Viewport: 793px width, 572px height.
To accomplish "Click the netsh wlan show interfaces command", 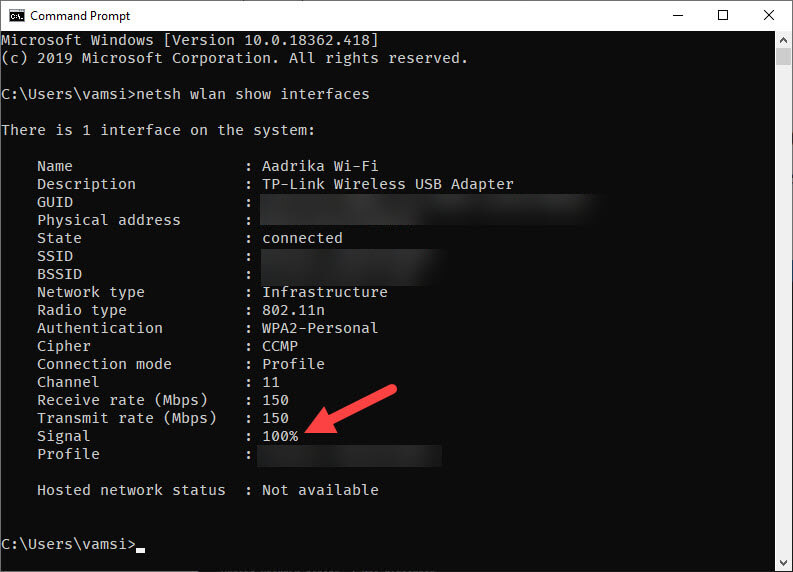I will 253,94.
